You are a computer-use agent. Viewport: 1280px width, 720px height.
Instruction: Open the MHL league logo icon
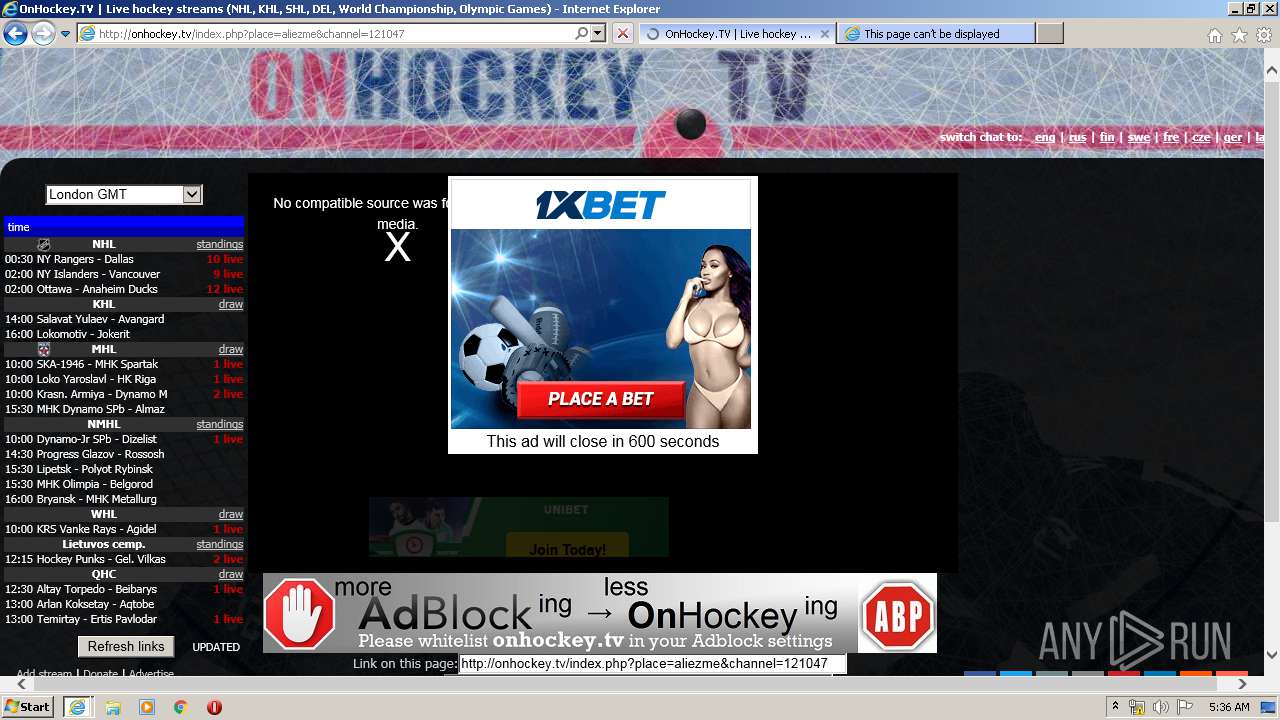[x=43, y=349]
